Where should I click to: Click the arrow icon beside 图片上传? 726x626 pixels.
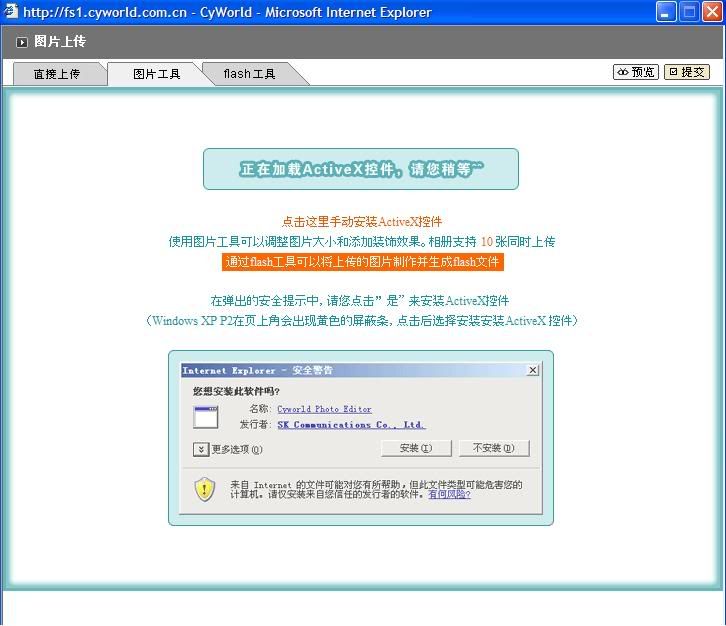pos(21,42)
